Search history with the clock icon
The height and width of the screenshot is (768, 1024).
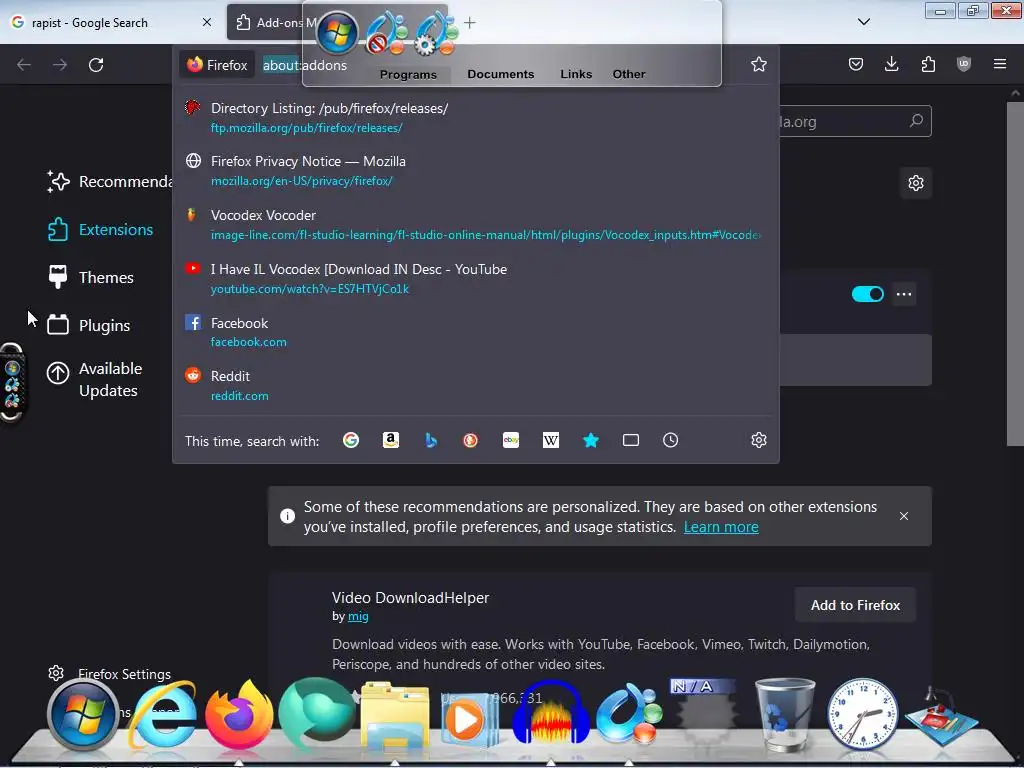(x=671, y=440)
